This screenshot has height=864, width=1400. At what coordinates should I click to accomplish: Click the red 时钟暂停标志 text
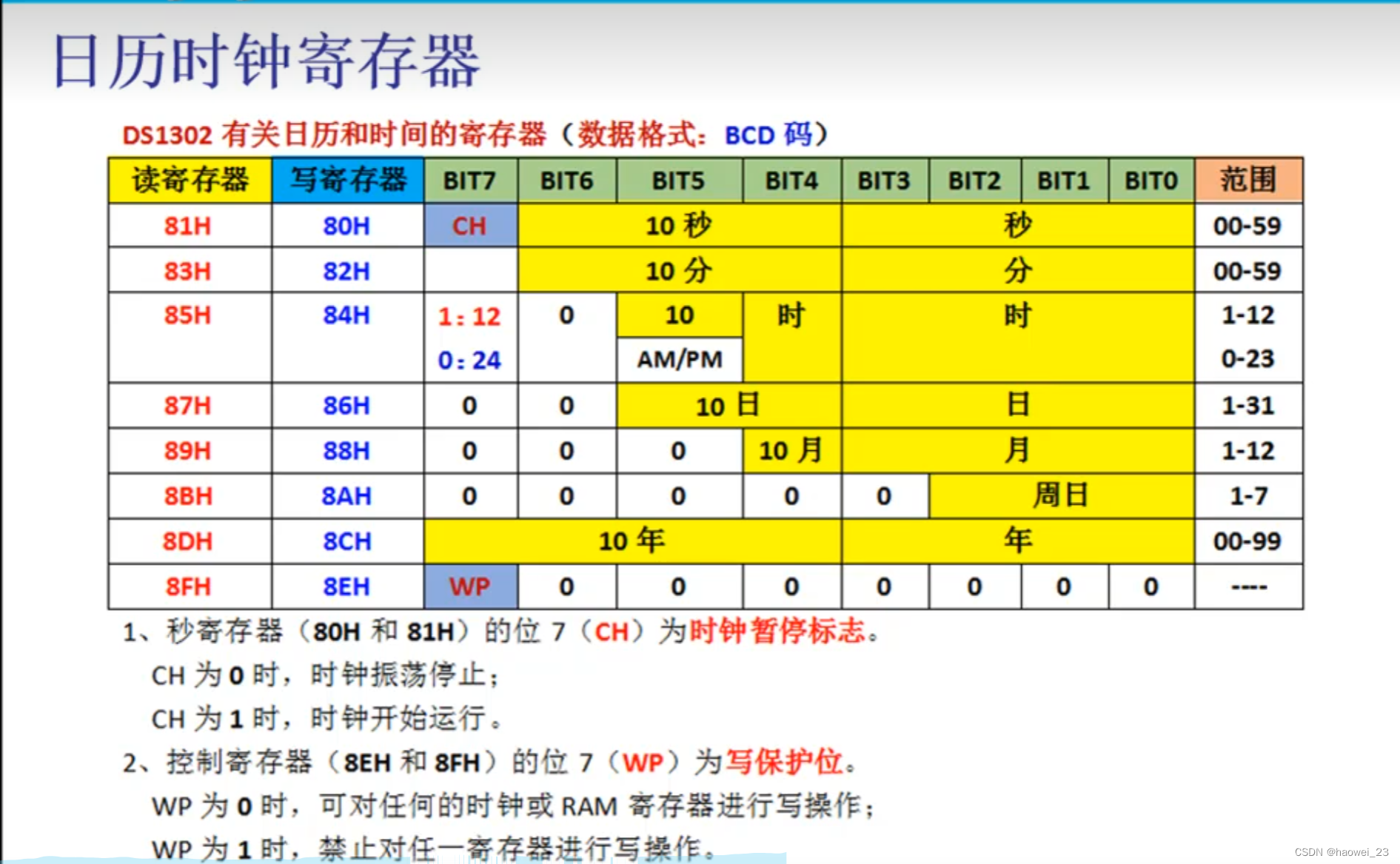(777, 631)
